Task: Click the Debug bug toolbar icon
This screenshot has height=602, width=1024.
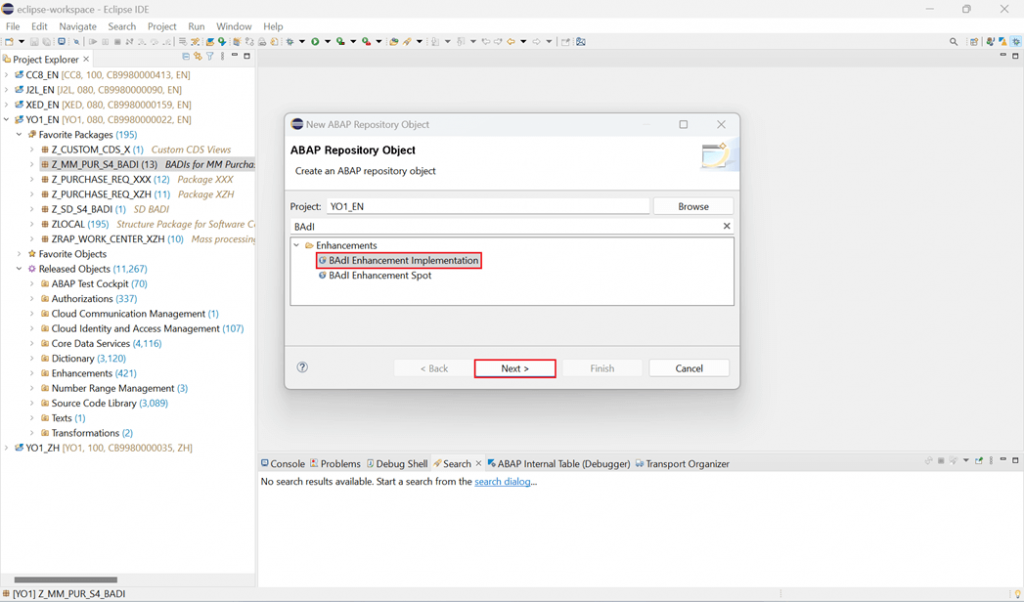Action: tap(290, 42)
